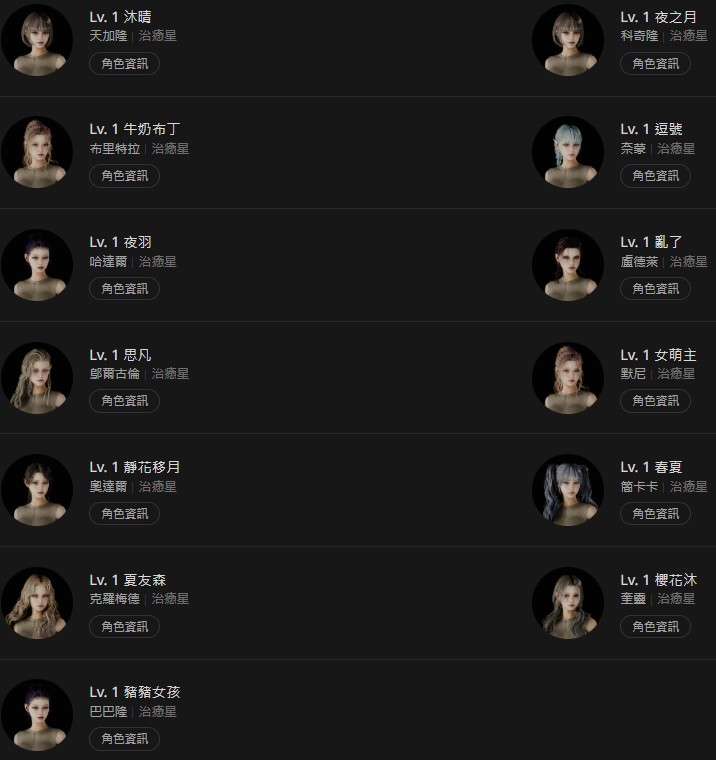Select 角色資訊 under 春夏

coord(655,513)
